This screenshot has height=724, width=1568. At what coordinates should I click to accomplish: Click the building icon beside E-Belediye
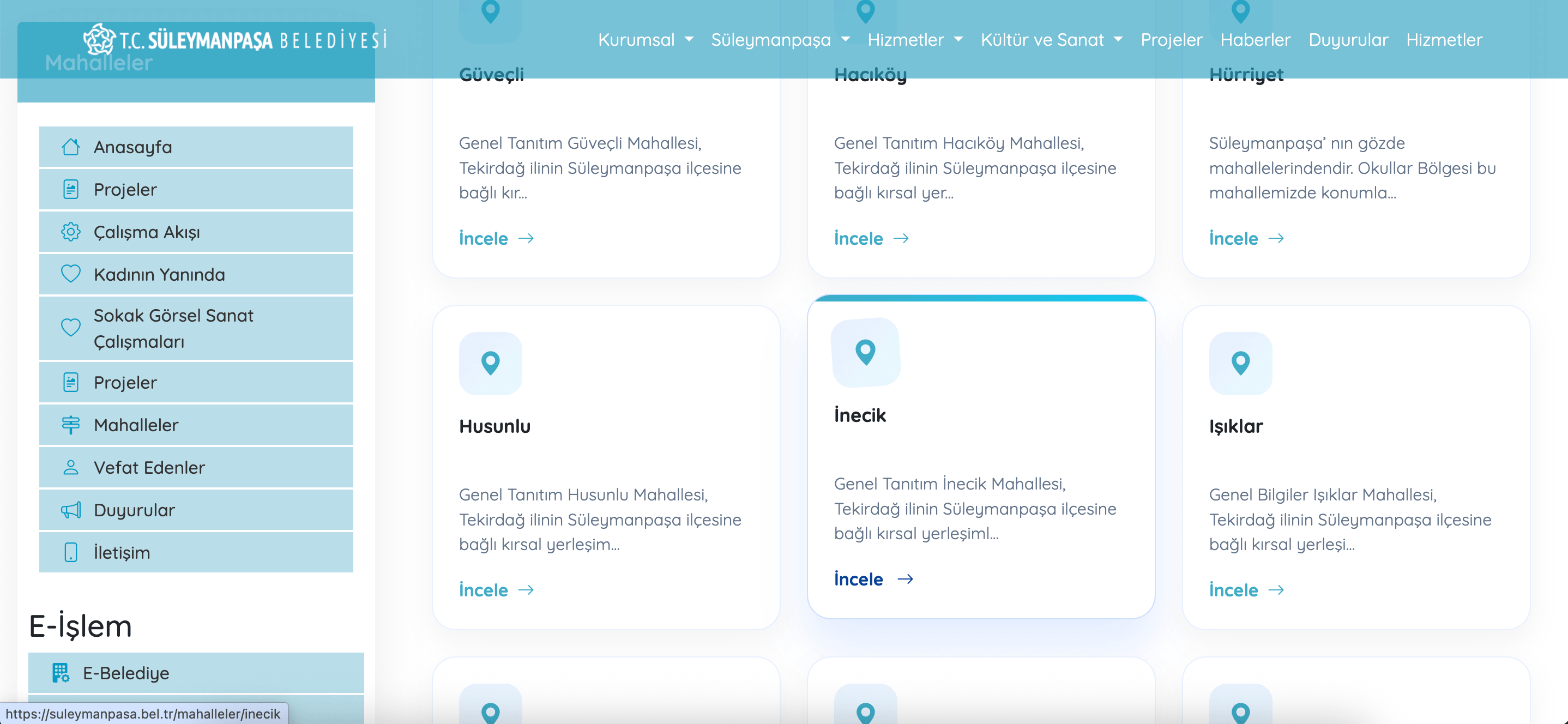coord(61,673)
